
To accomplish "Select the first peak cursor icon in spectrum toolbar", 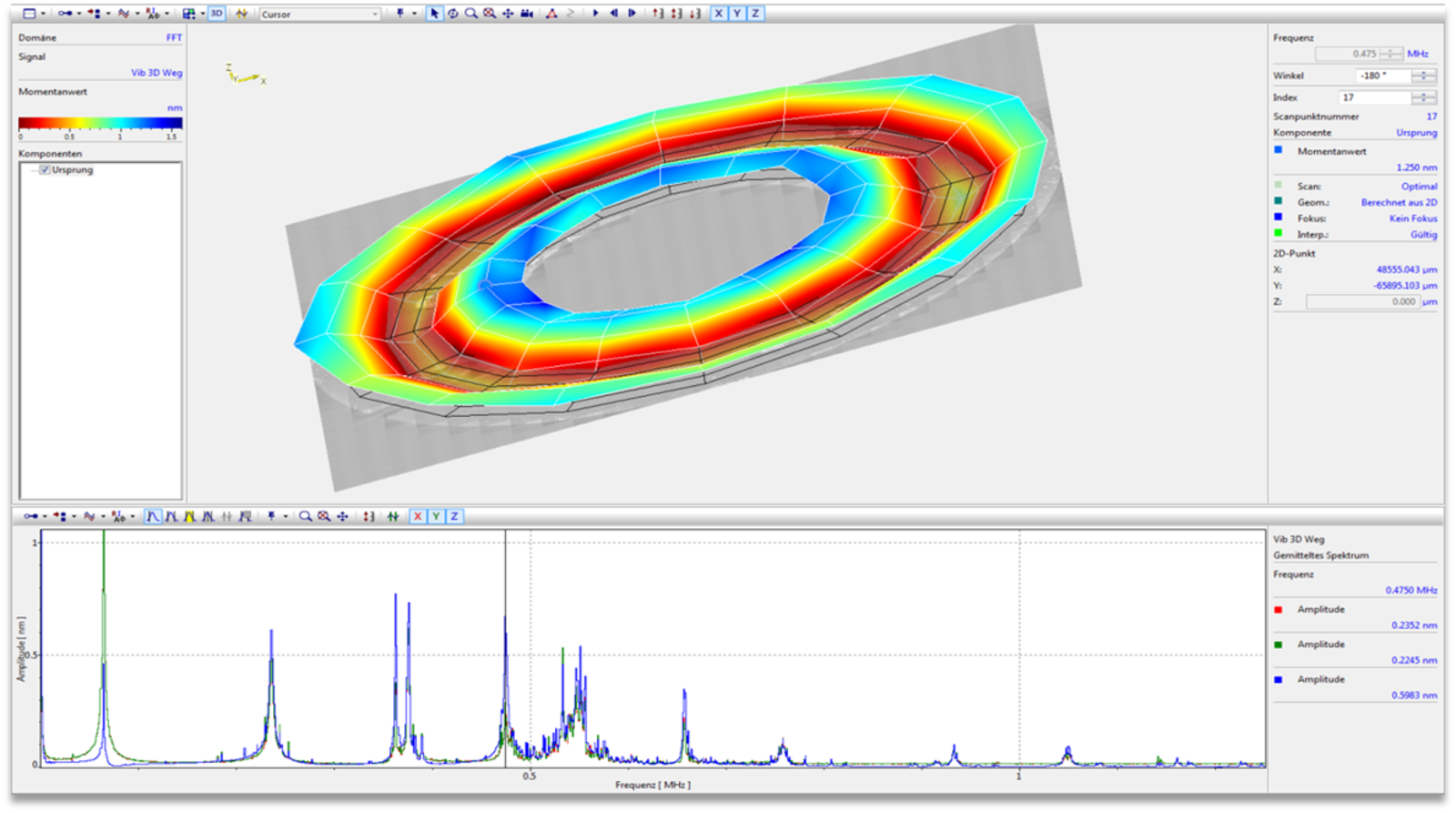I will (153, 516).
